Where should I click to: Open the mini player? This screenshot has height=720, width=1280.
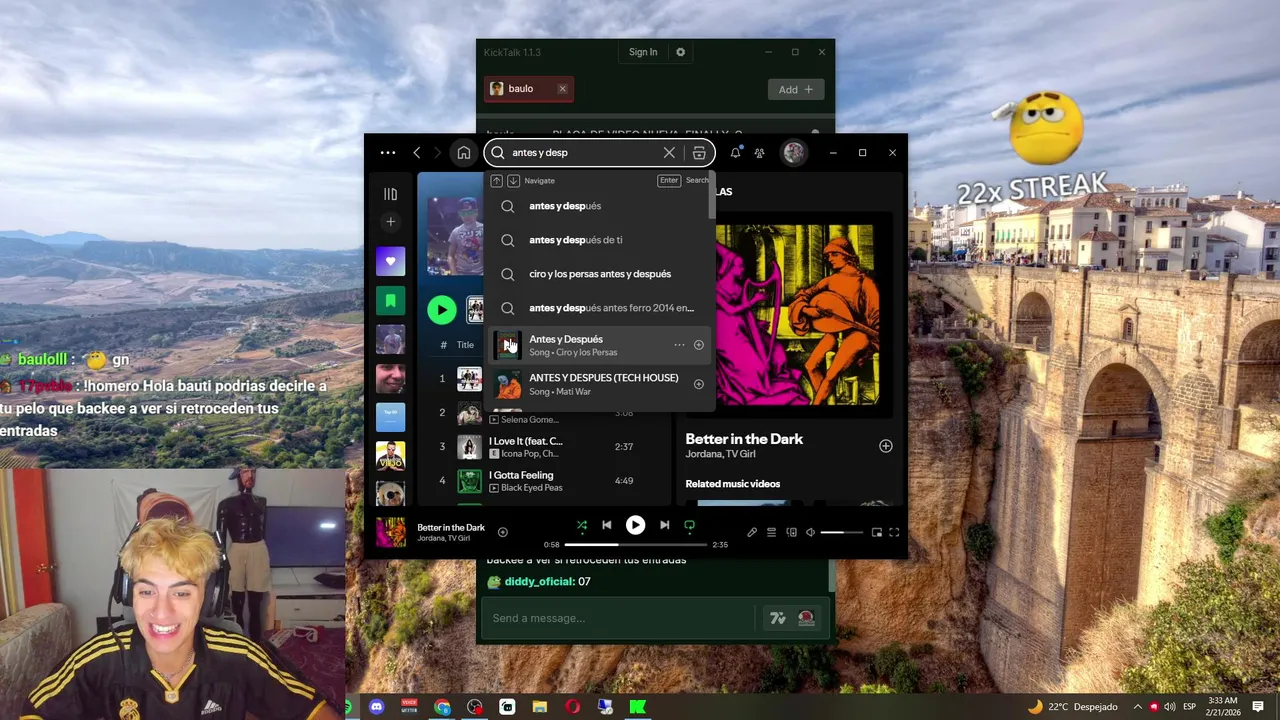tap(877, 533)
